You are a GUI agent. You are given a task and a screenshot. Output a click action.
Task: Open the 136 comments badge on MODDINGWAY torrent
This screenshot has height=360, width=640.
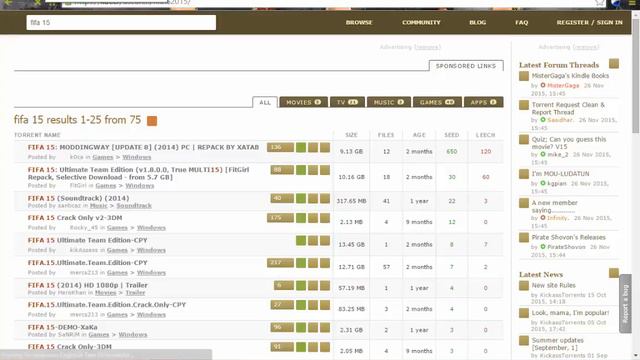click(280, 147)
